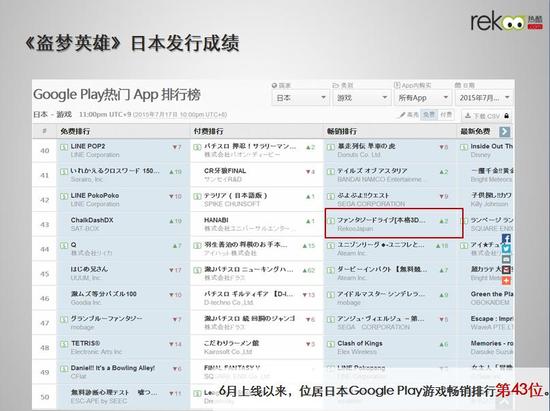Open the Clash of Kings app link
The height and width of the screenshot is (411, 550).
click(360, 343)
